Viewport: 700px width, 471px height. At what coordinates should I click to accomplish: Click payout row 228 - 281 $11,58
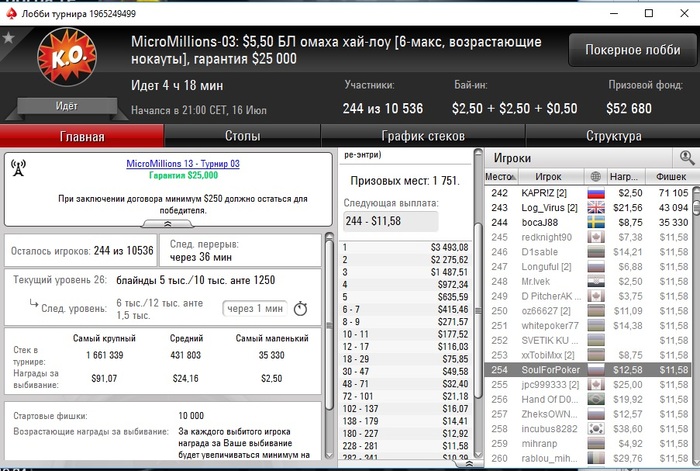click(405, 446)
